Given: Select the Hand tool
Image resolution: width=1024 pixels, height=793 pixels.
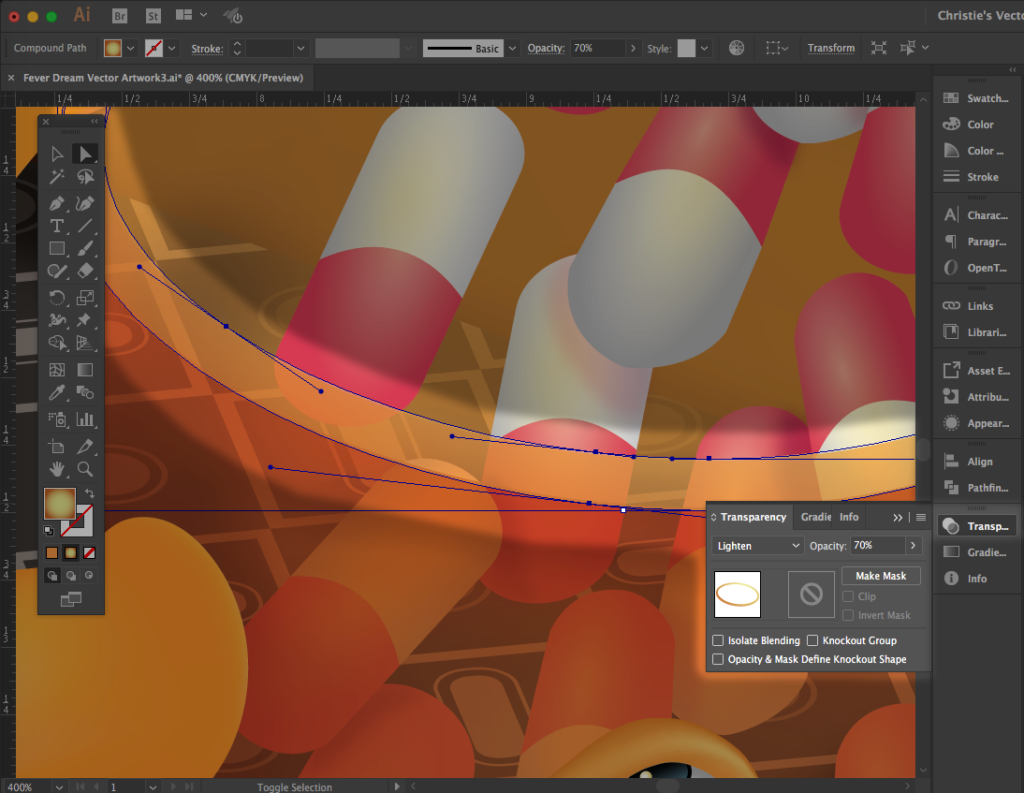Looking at the screenshot, I should 57,468.
